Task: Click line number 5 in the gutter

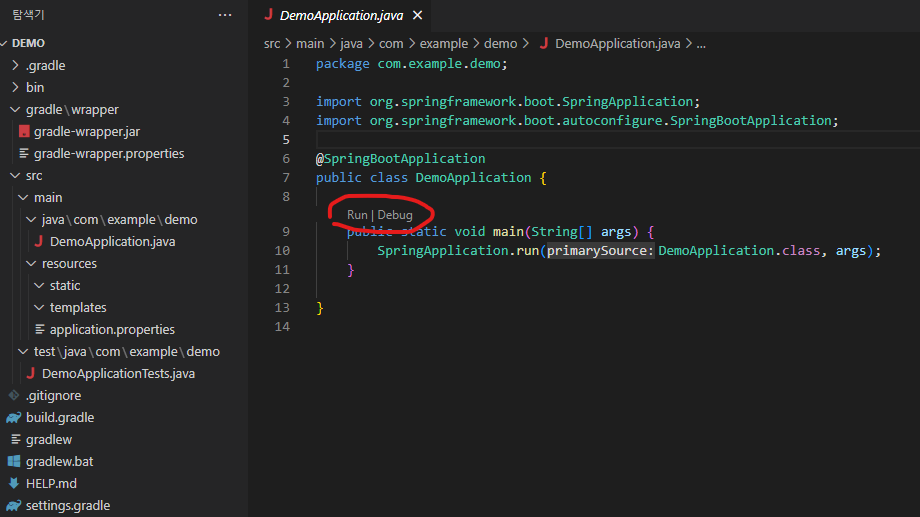Action: point(286,140)
